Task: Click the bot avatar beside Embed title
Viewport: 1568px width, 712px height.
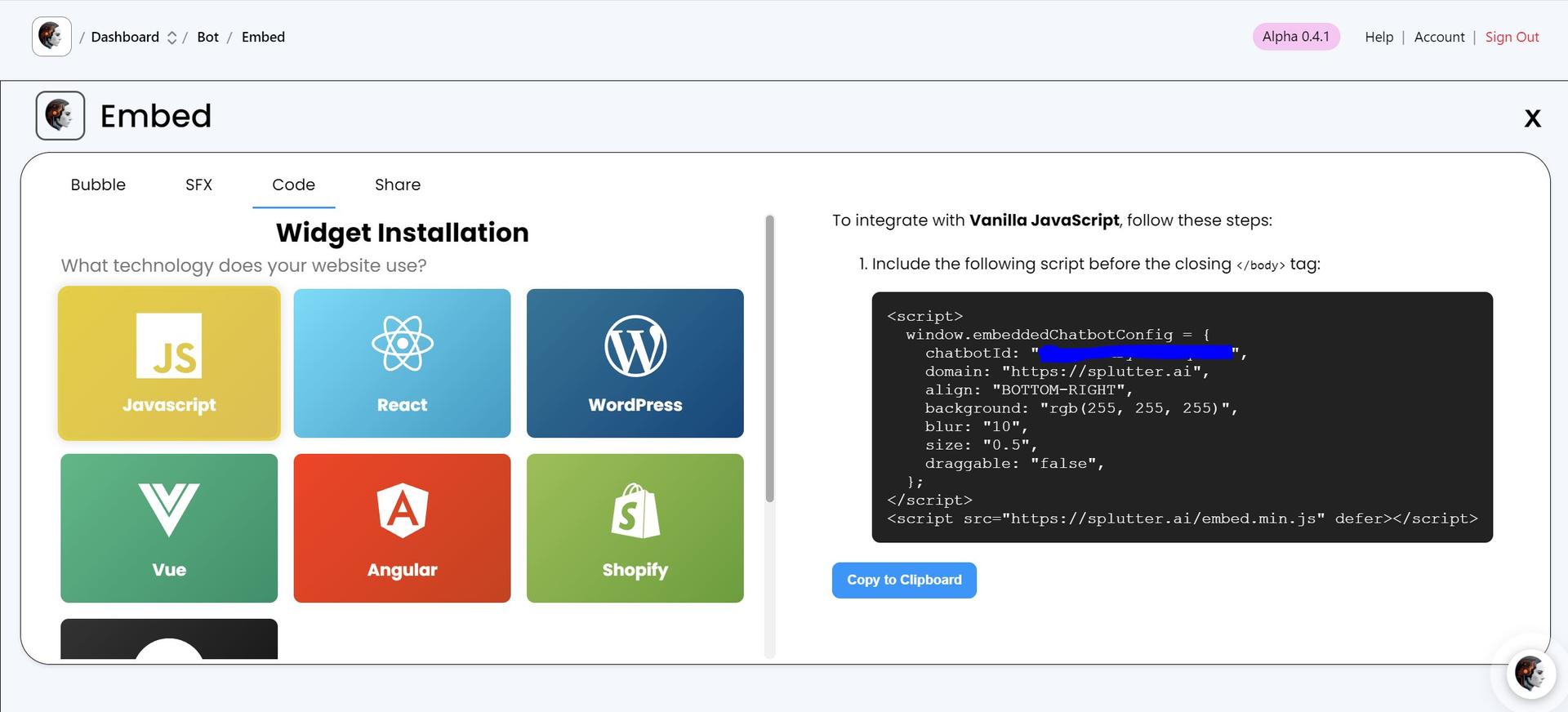Action: 60,116
